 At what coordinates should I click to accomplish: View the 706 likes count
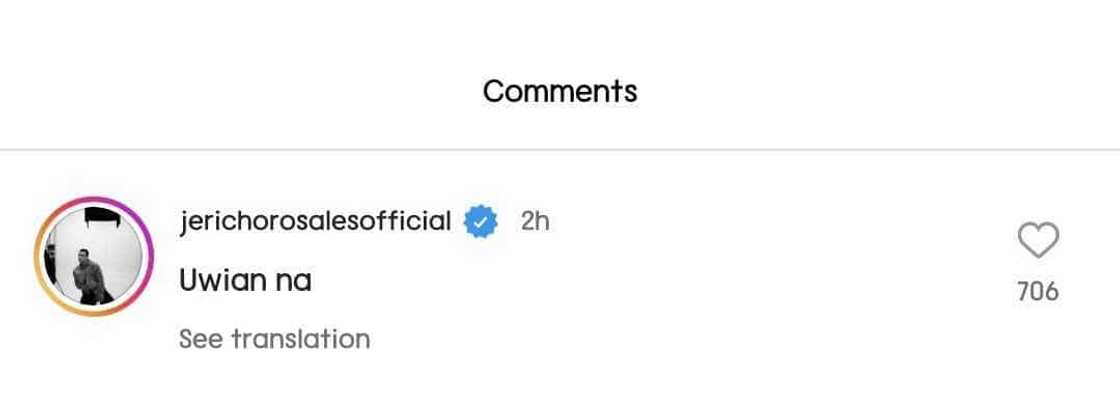coord(1037,292)
